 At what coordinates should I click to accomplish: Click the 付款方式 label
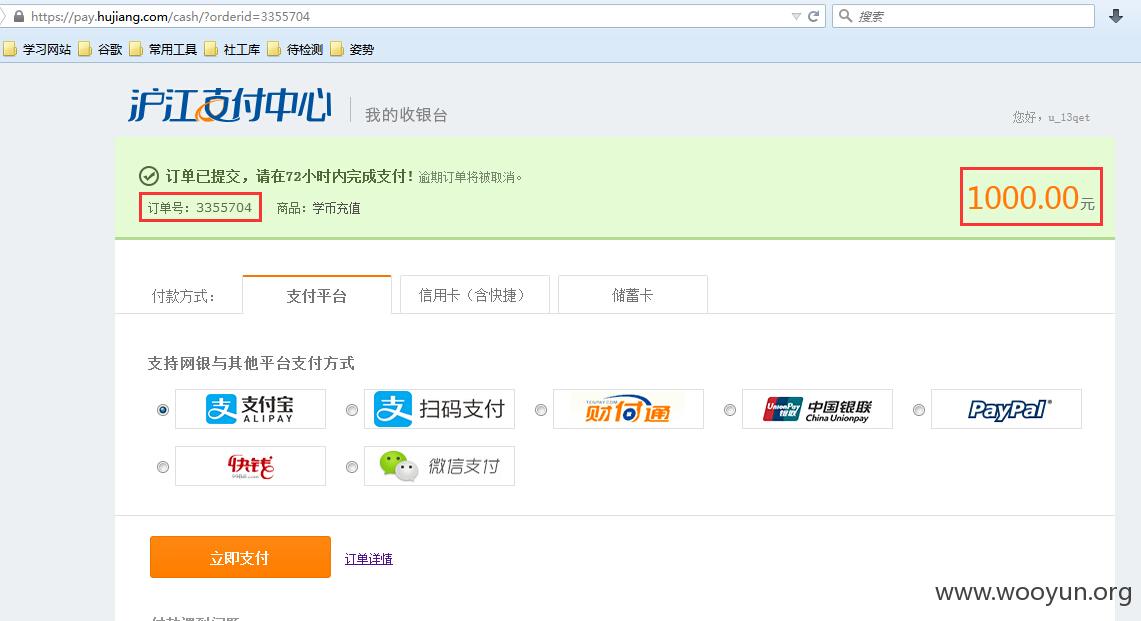tap(183, 296)
